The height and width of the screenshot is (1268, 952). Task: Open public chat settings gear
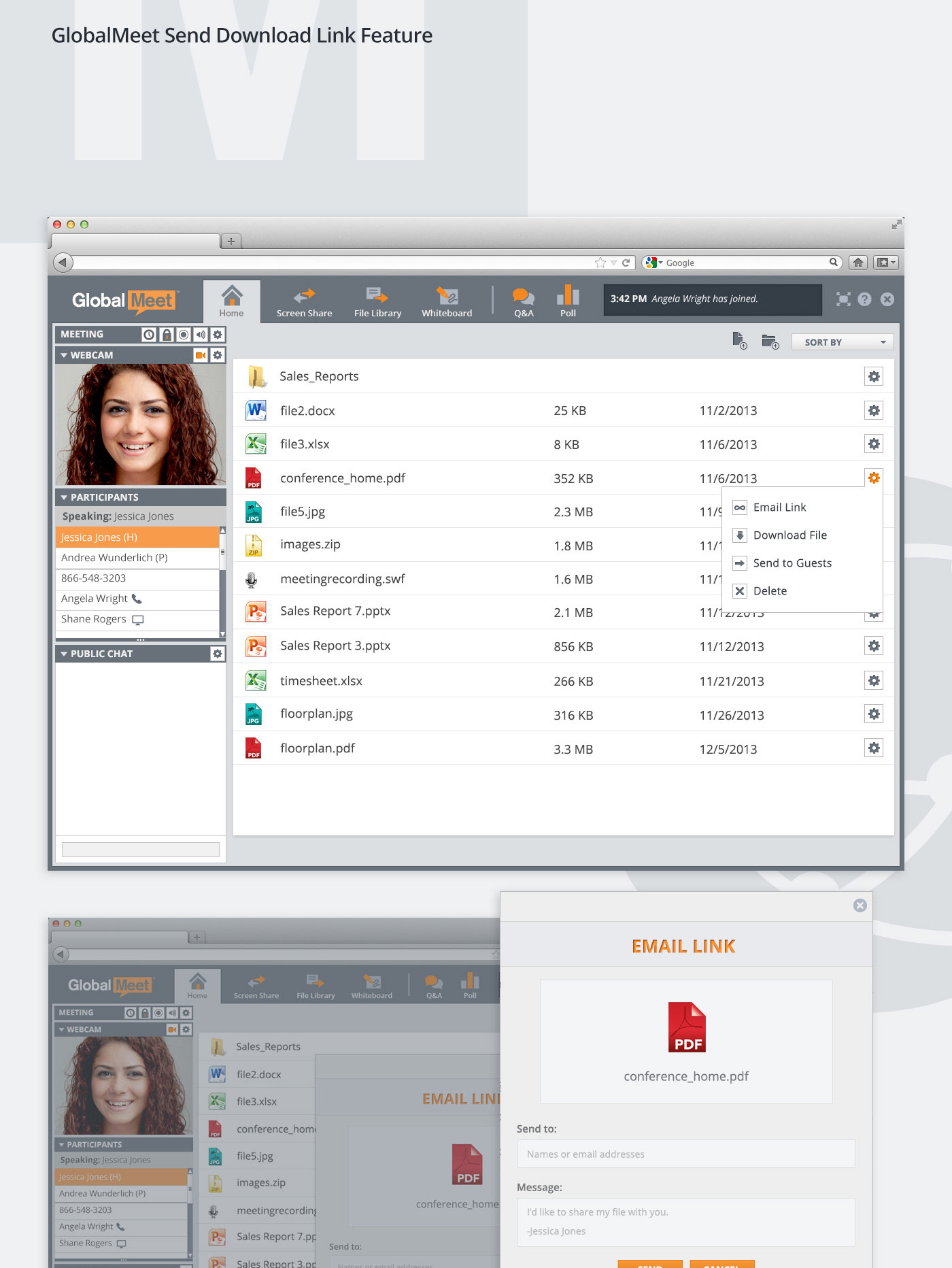[218, 654]
